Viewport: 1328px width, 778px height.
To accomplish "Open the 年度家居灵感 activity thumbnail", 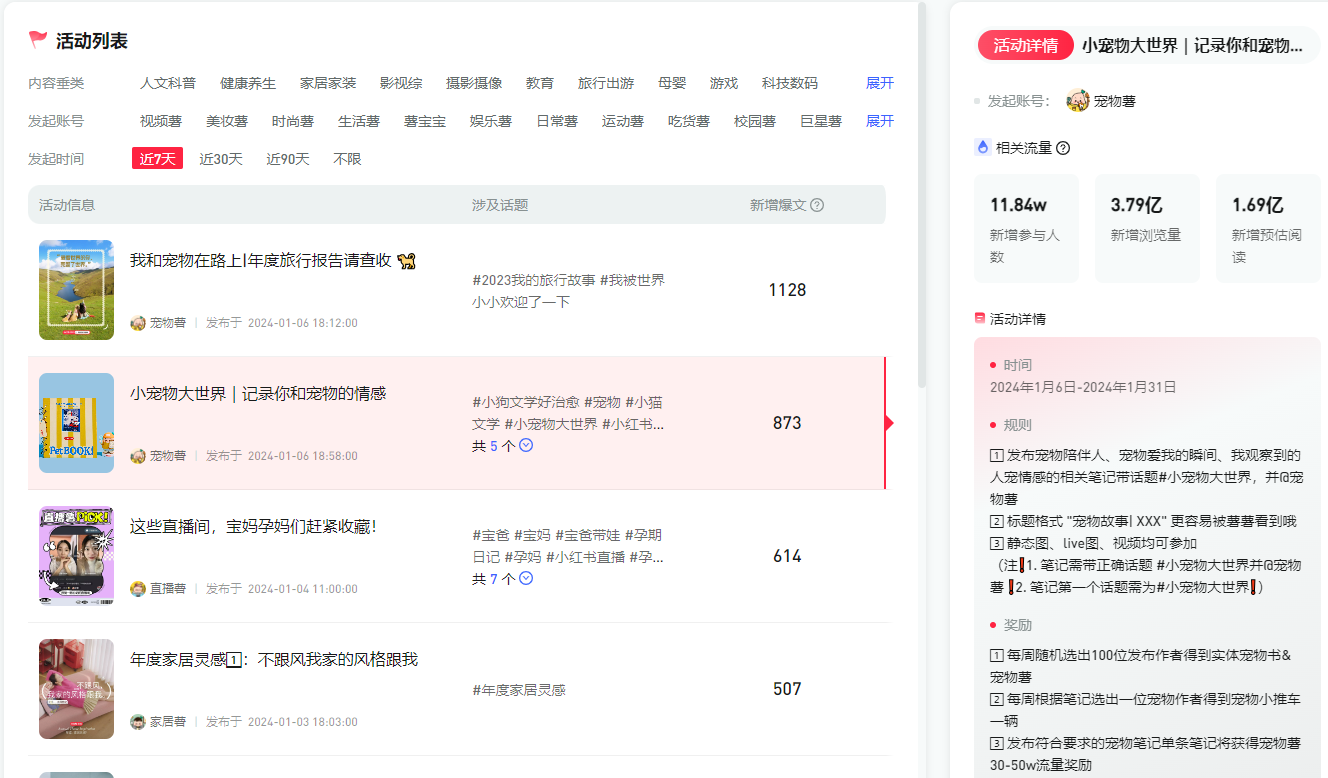I will click(x=76, y=689).
